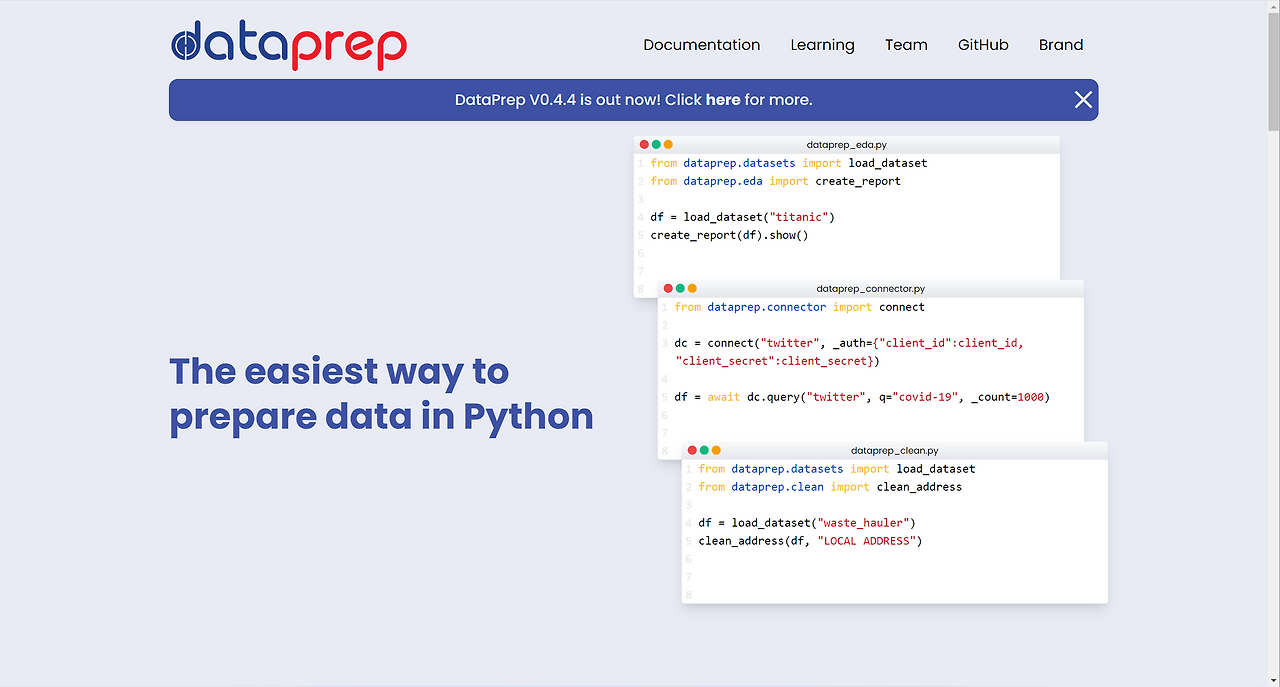Click 'clean_address(df, "LOCAL ADDRESS")' line

coord(810,541)
